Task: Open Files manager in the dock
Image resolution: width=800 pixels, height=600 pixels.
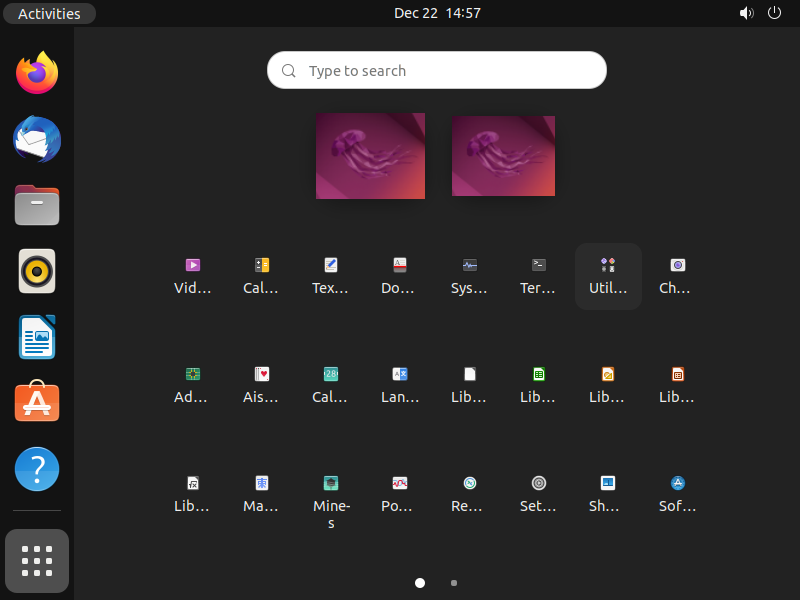Action: (37, 205)
